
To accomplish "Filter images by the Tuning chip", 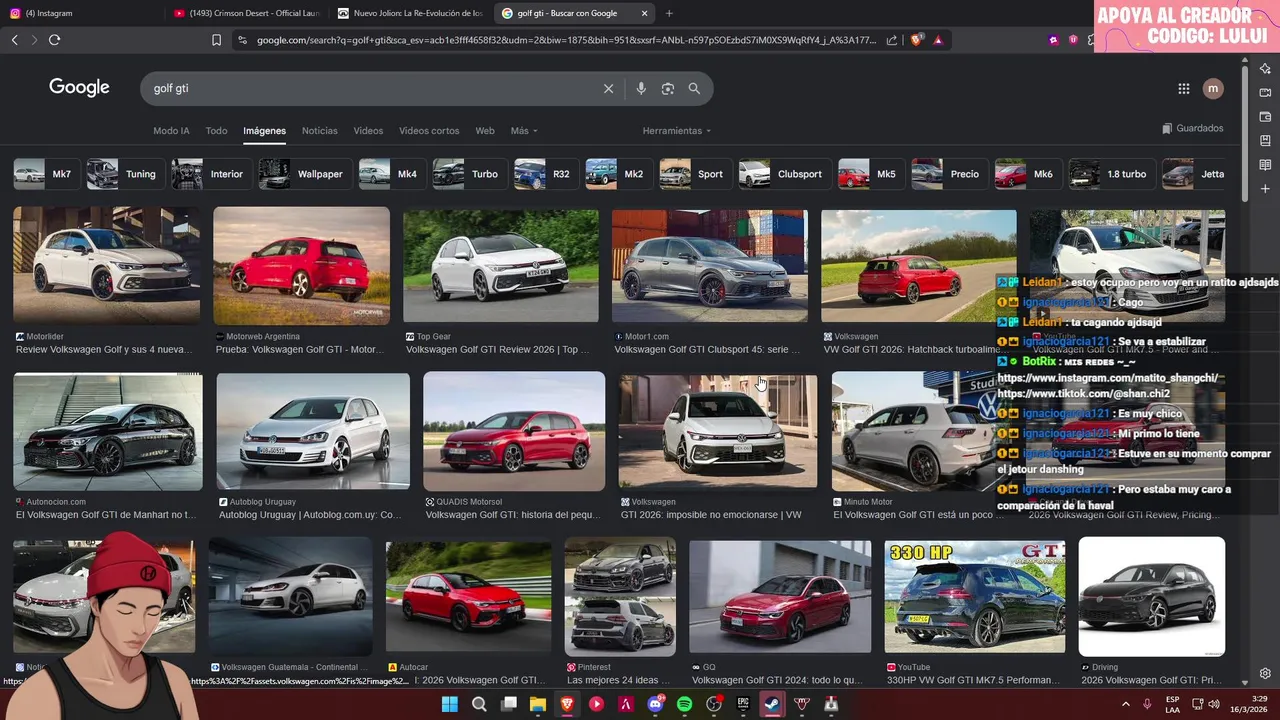I will coord(124,174).
